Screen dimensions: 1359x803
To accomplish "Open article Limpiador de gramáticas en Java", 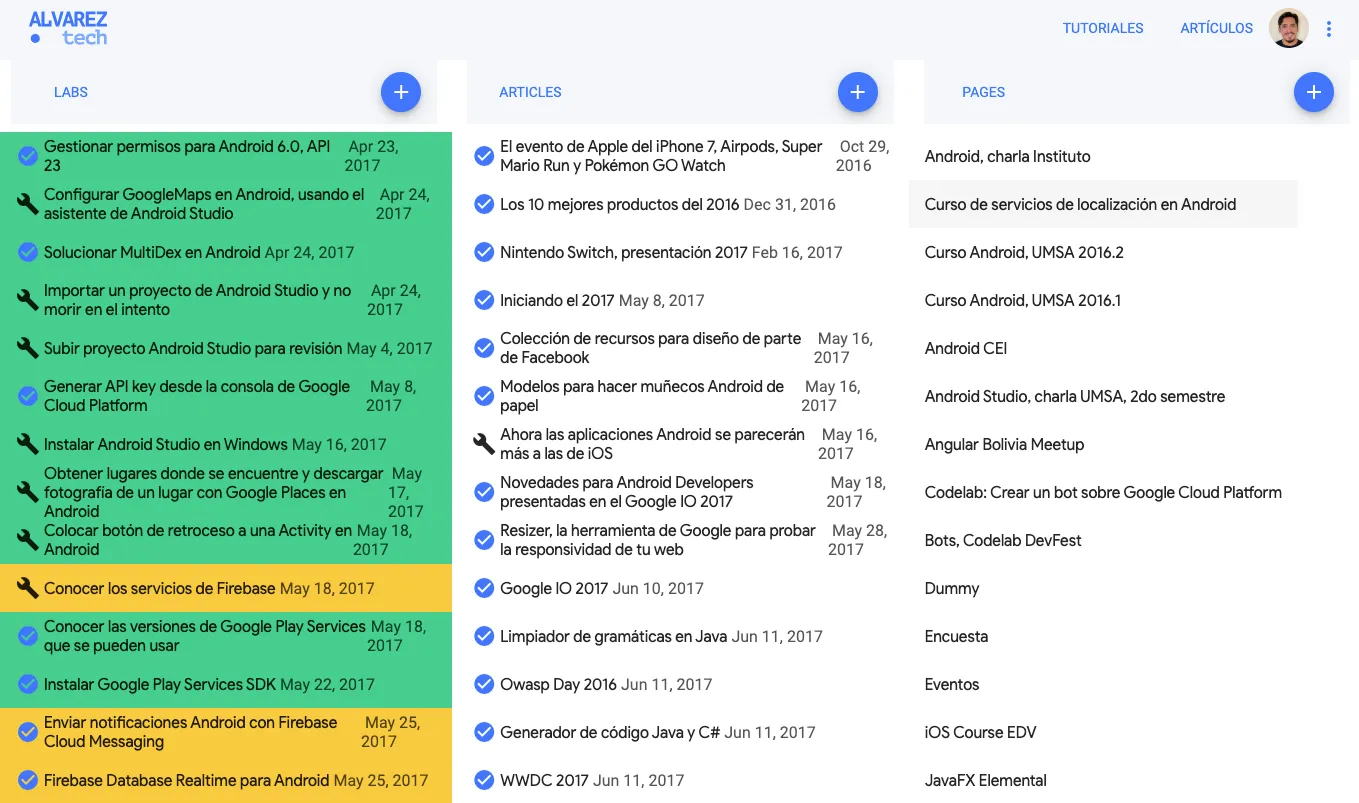I will click(613, 636).
